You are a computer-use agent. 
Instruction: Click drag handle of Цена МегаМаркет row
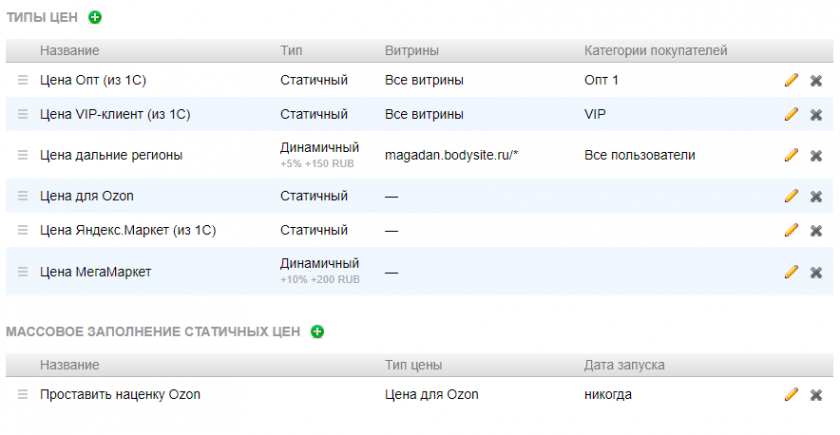click(x=22, y=272)
